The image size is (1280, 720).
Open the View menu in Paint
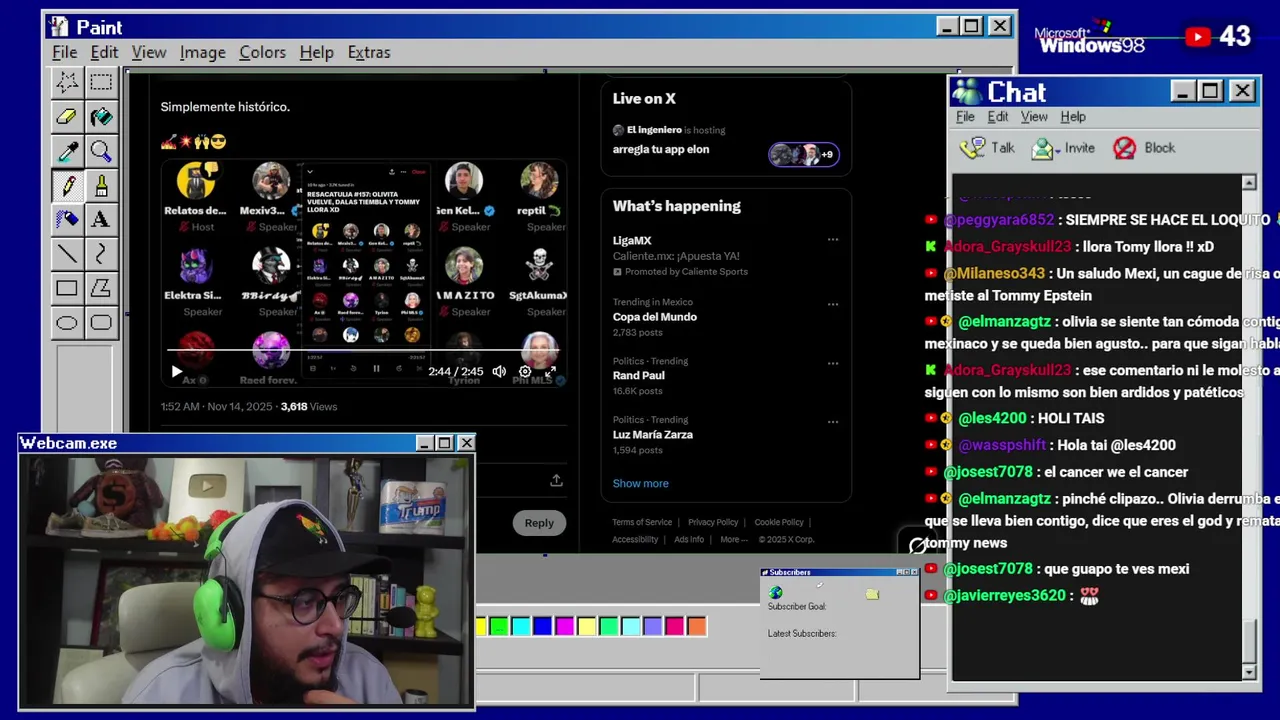pyautogui.click(x=149, y=52)
